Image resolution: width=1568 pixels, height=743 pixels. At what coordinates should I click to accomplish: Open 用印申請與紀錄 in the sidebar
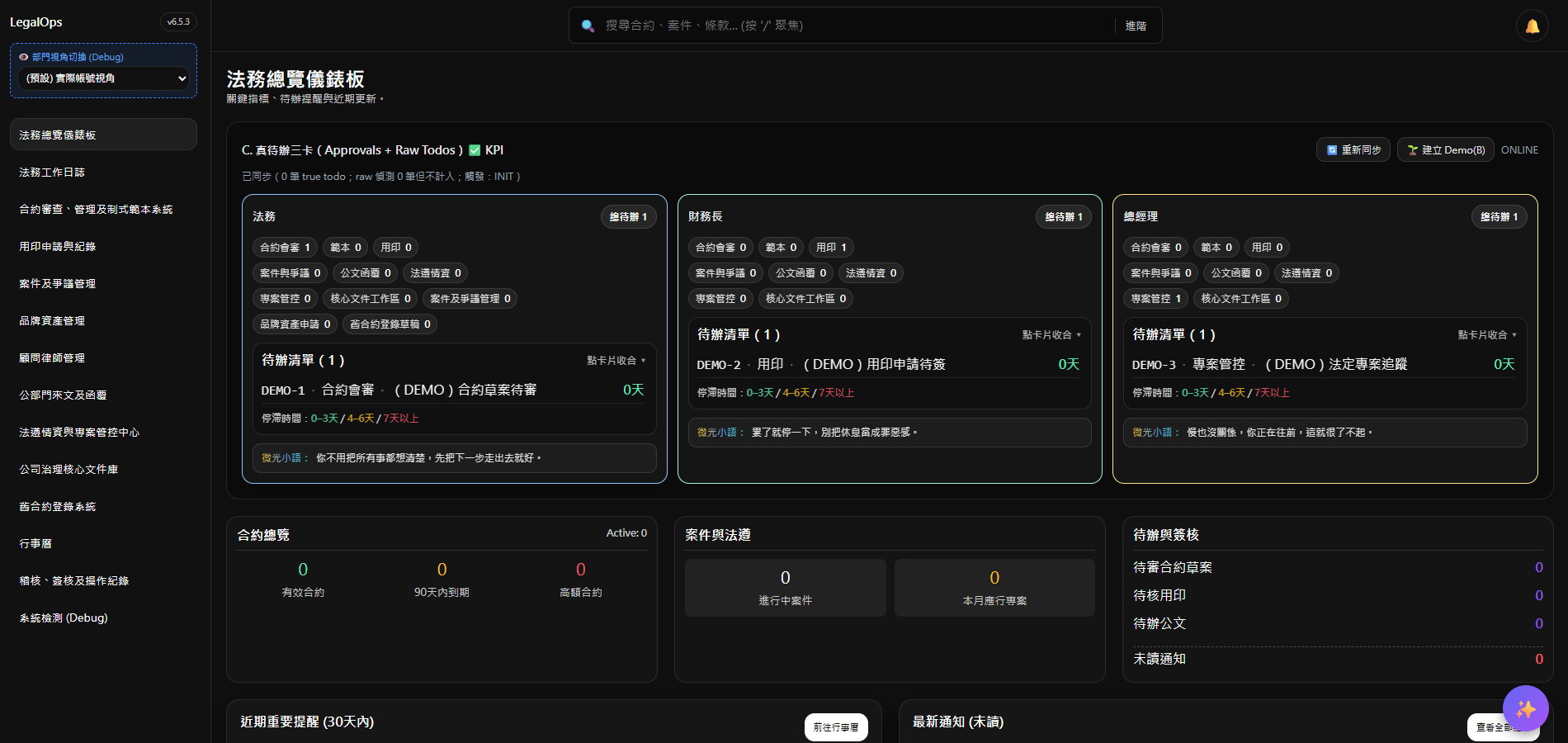point(103,246)
